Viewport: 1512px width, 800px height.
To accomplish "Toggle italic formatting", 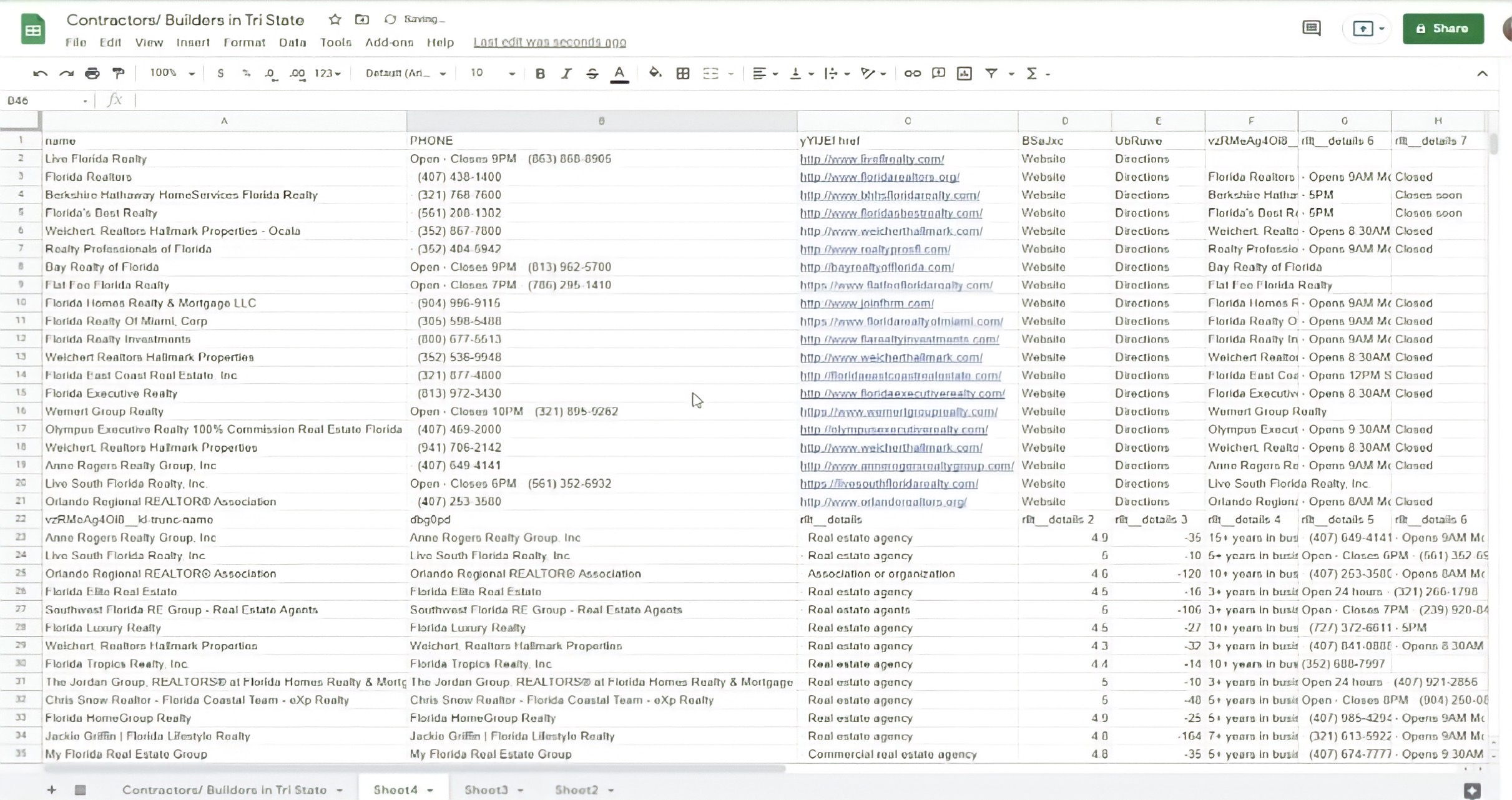I will point(566,74).
